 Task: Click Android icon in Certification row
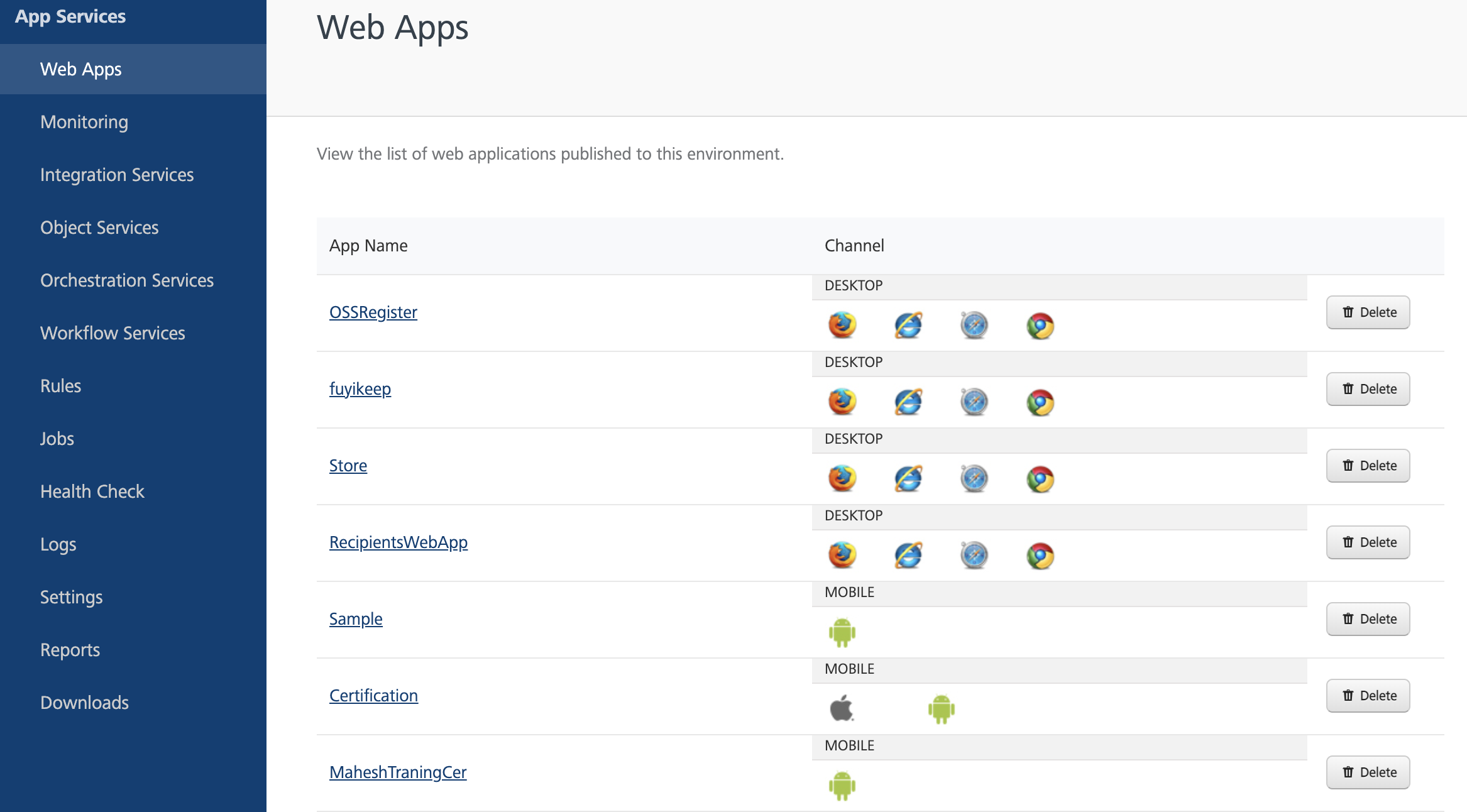coord(941,709)
